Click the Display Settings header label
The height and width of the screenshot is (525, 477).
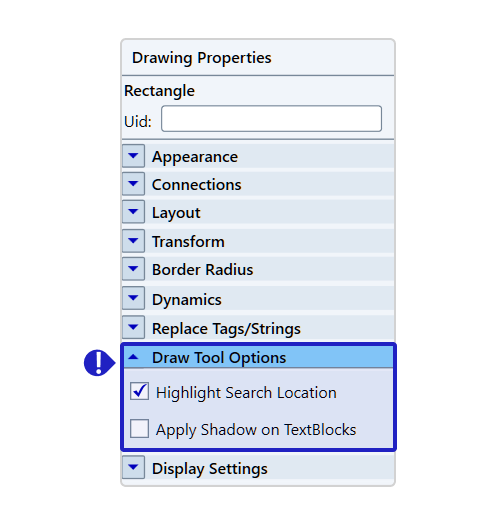pos(210,469)
